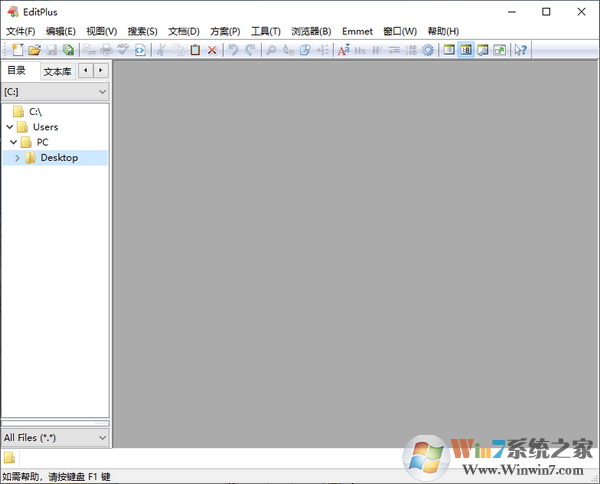This screenshot has width=600, height=484.
Task: Toggle the directory window toolbar icon
Action: [449, 50]
